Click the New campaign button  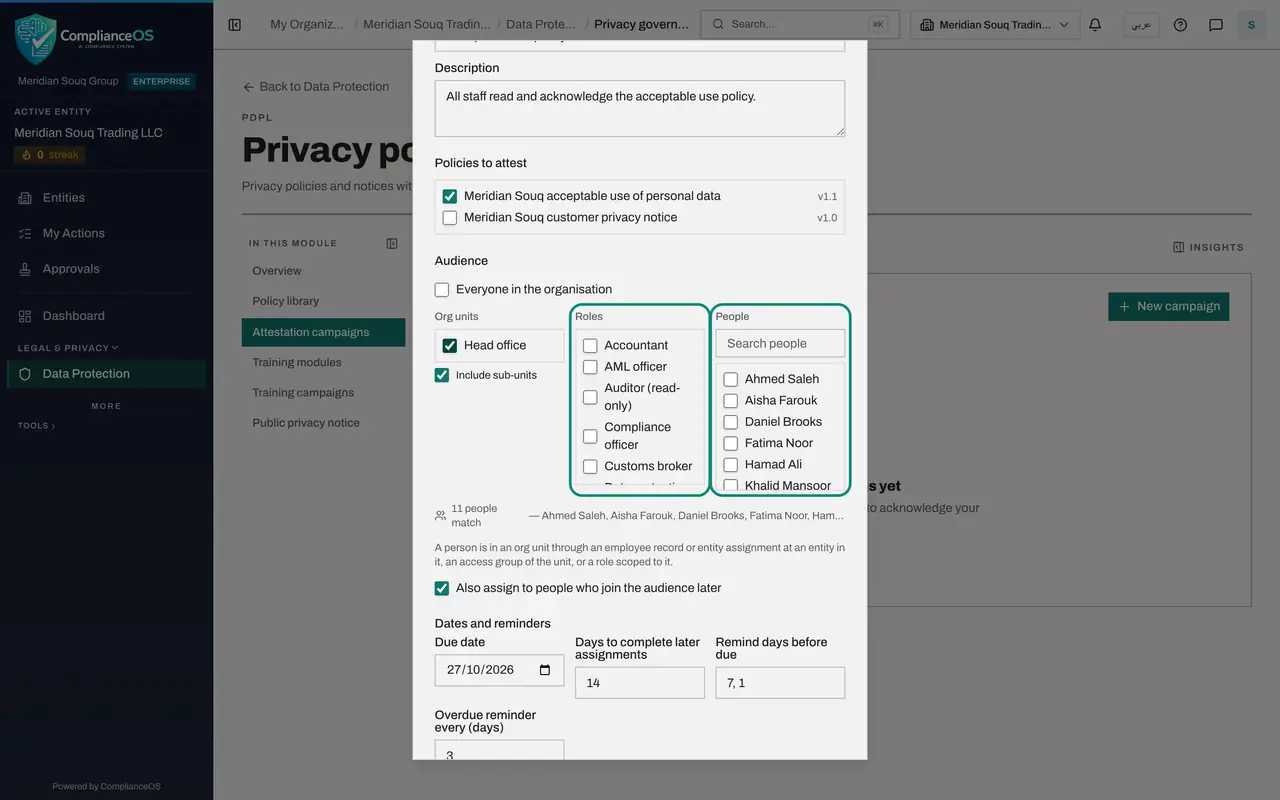tap(1169, 306)
